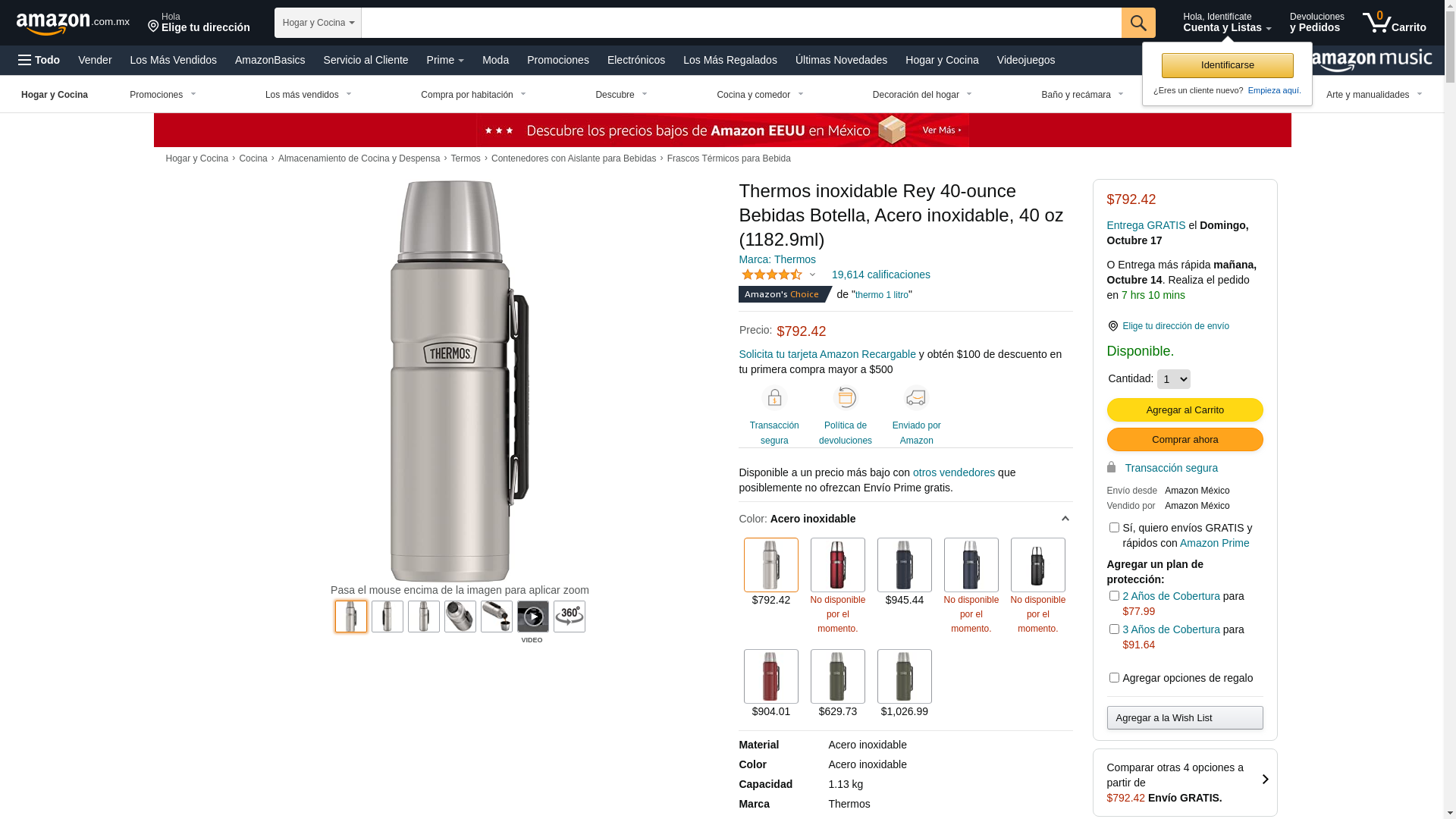Open the Hogar y Cocina search category dropdown
The width and height of the screenshot is (1456, 819).
coord(318,23)
